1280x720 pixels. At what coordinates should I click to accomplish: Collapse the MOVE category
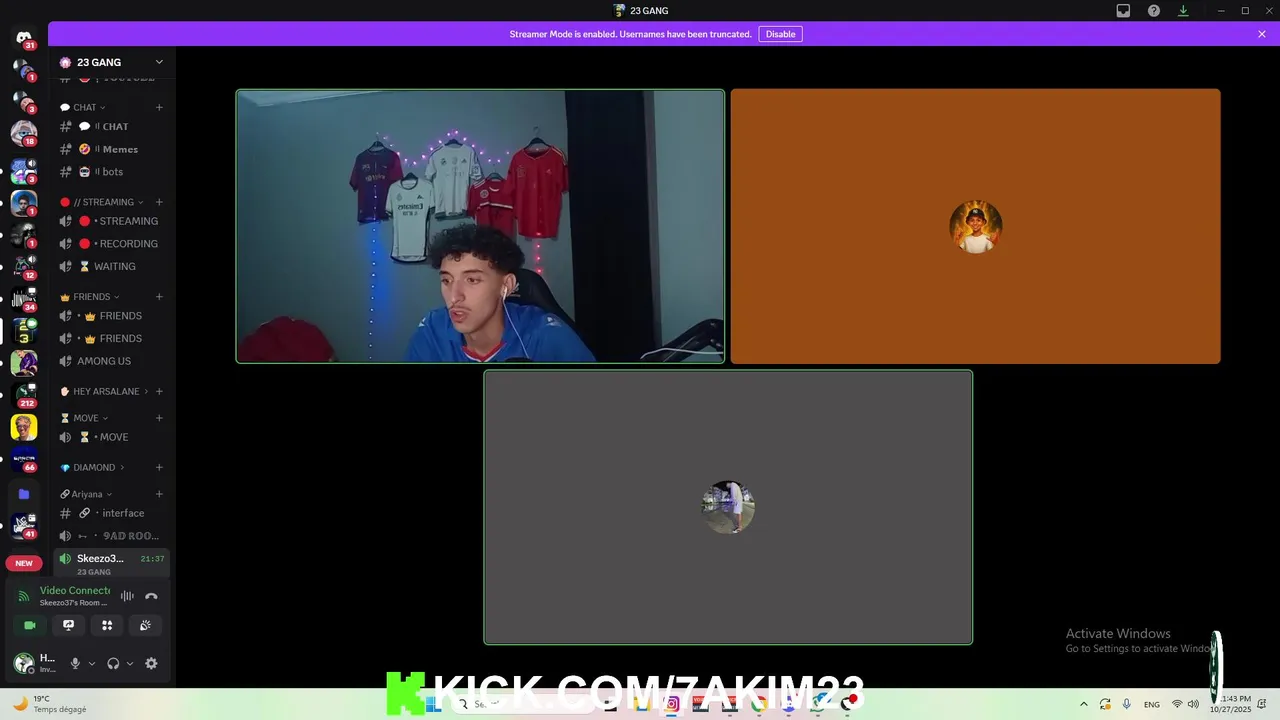click(85, 418)
